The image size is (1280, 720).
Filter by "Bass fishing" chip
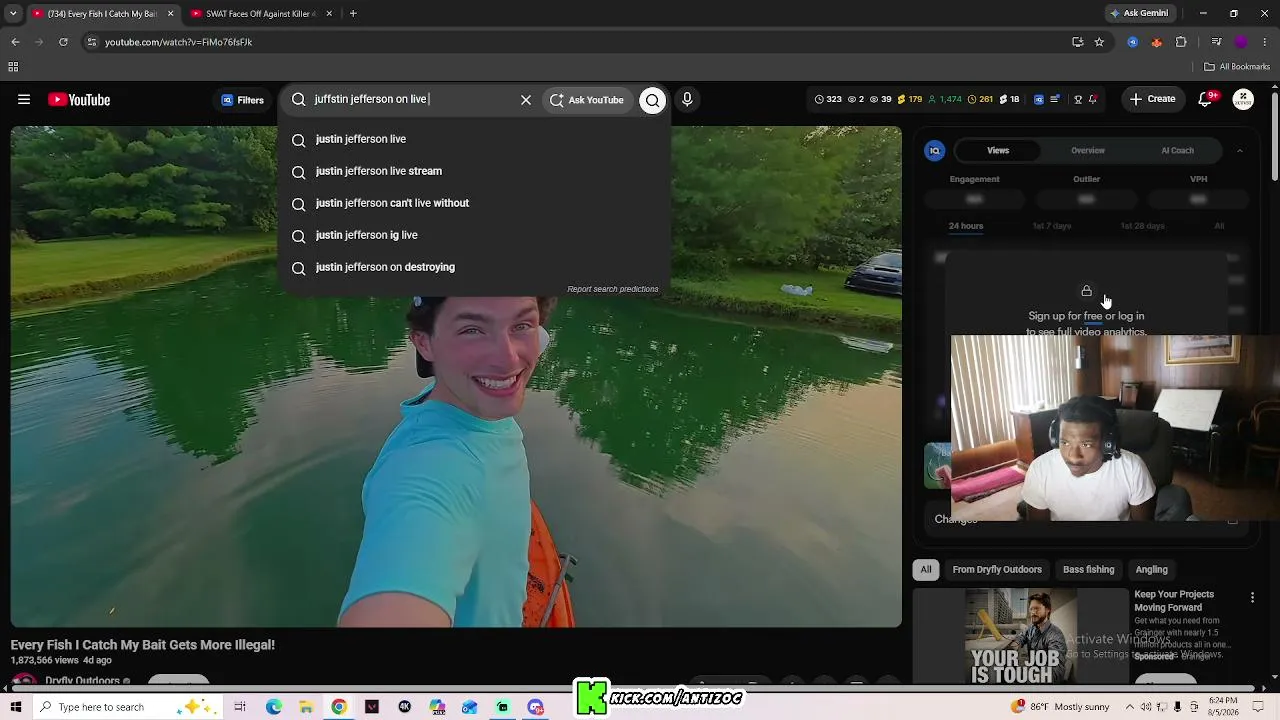(1088, 570)
